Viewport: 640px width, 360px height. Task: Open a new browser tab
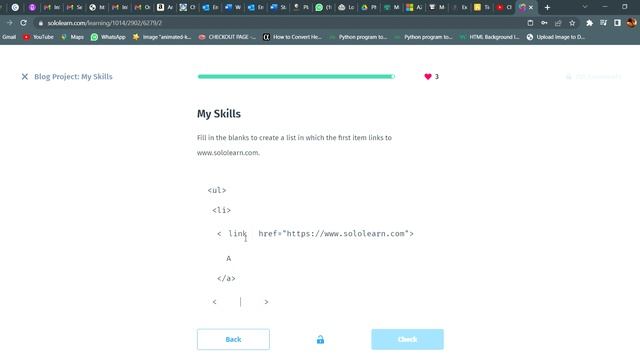click(x=547, y=7)
